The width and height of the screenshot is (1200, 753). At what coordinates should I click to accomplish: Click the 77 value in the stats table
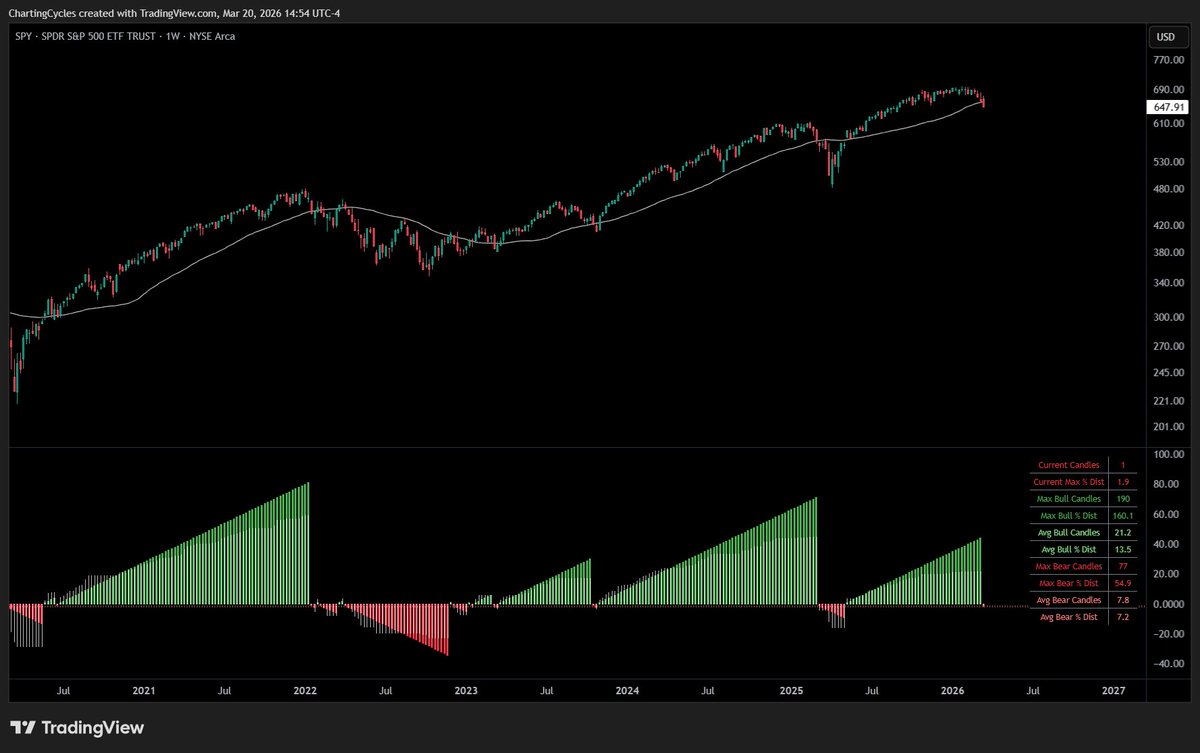(1123, 566)
